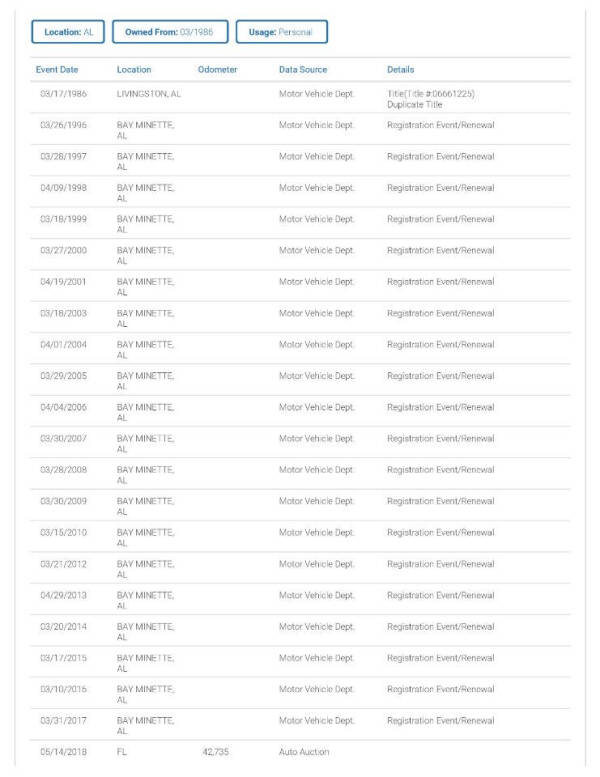
Task: Sort by the Event Date column header
Action: (x=57, y=70)
